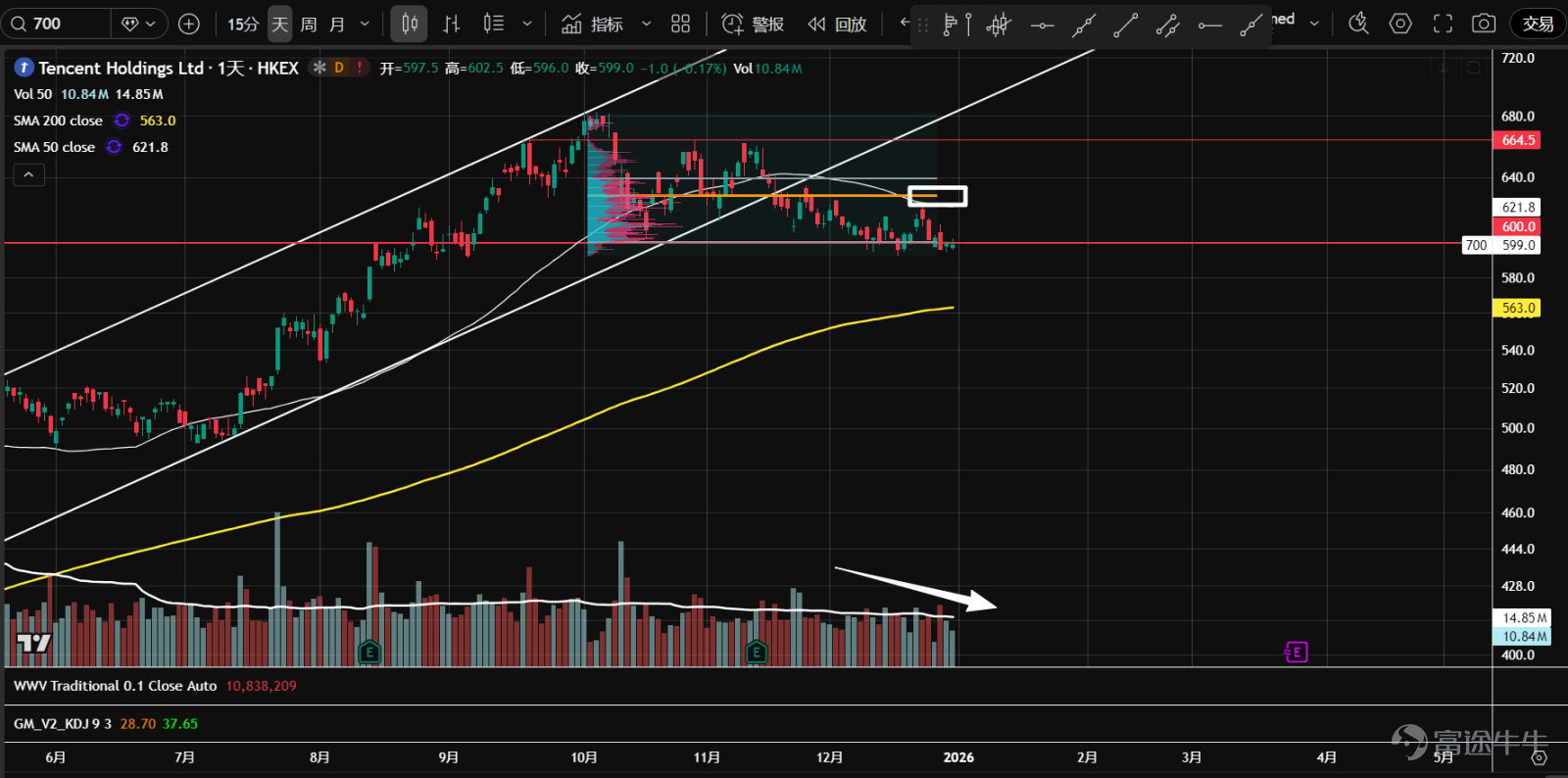Expand the chart style dropdown chevron

(527, 24)
